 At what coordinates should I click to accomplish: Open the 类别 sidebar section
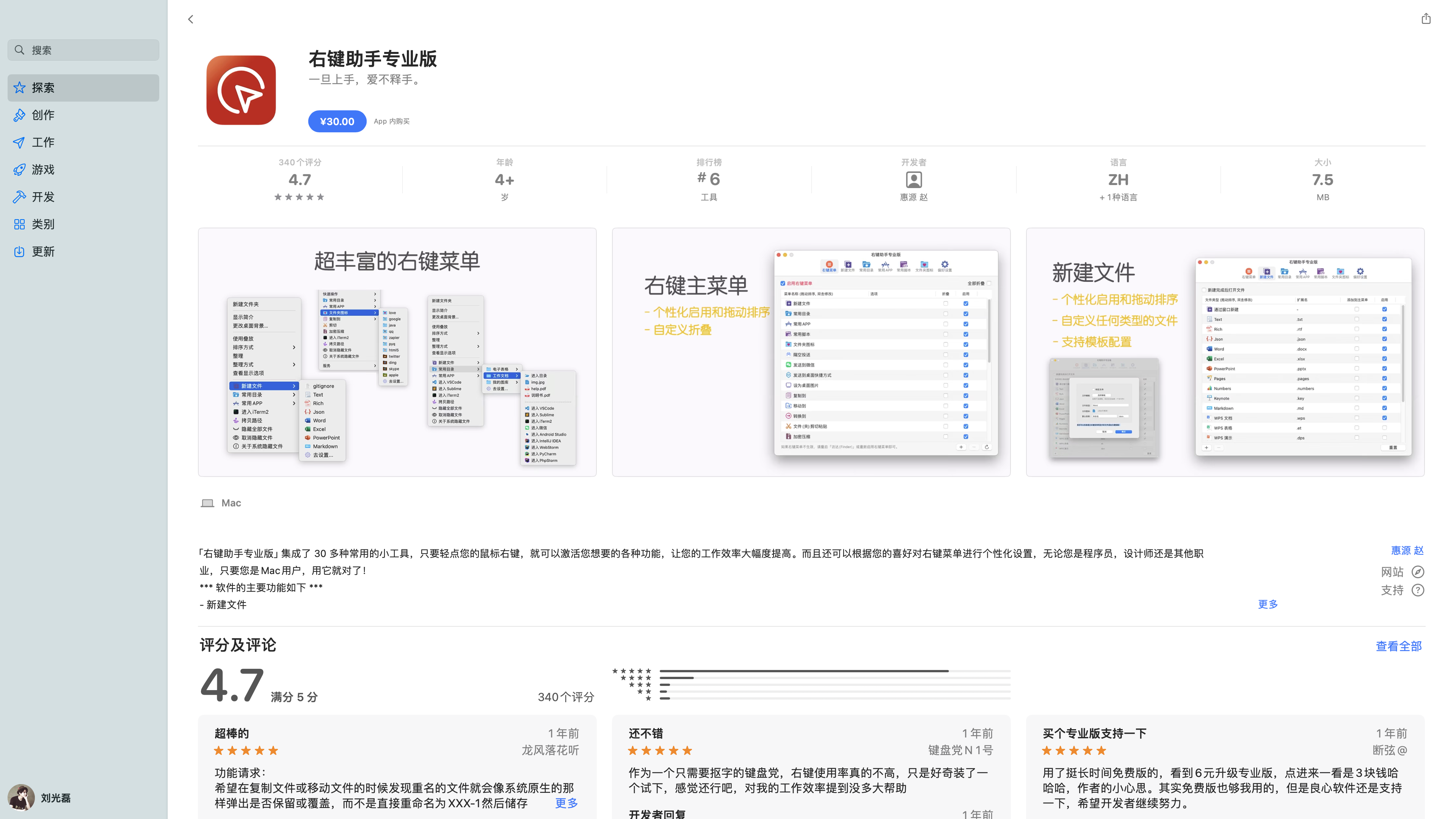pyautogui.click(x=83, y=224)
